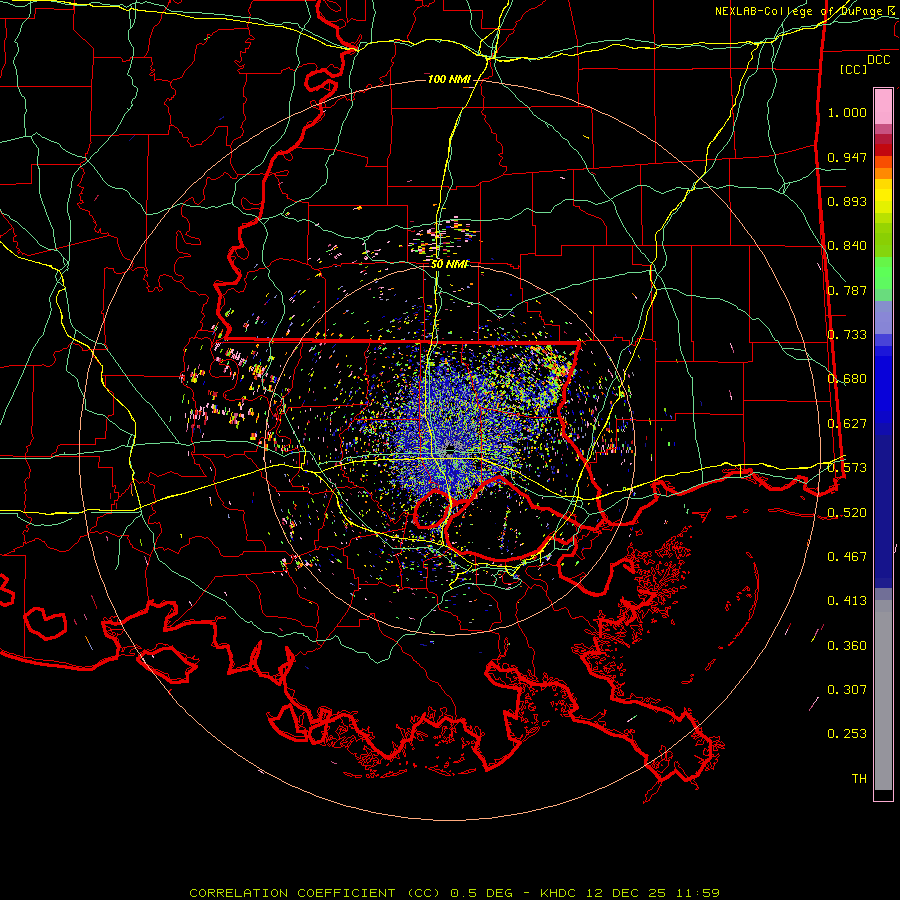Pick the pink swatch at top of color bar
Image resolution: width=900 pixels, height=900 pixels.
click(883, 106)
